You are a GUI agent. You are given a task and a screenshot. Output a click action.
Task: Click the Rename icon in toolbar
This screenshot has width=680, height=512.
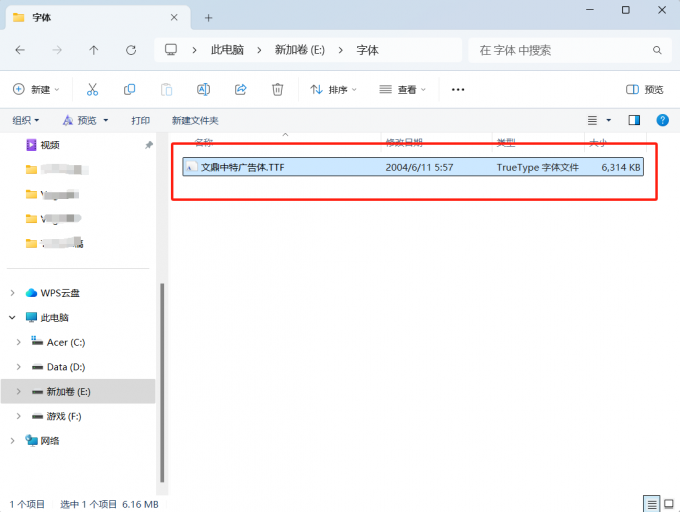203,89
